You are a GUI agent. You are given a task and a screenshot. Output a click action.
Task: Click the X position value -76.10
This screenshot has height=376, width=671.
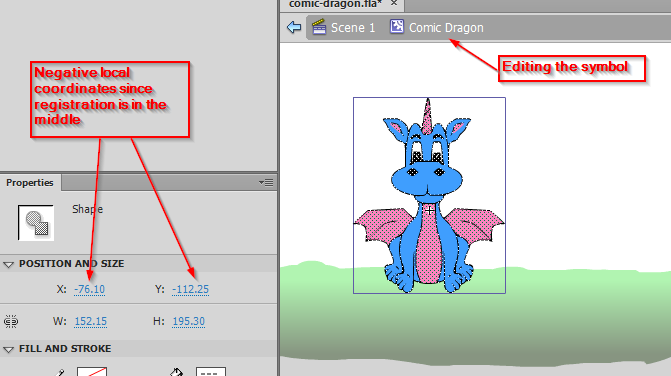[x=89, y=290]
